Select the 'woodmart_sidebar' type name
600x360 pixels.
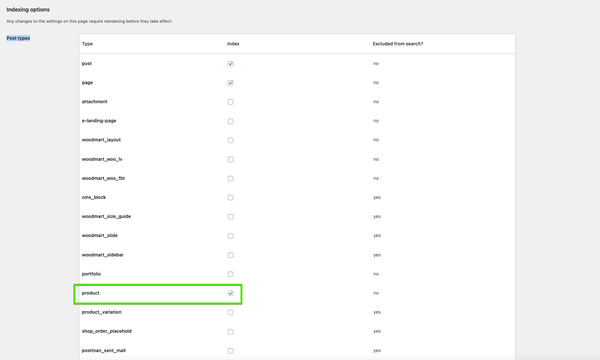click(103, 255)
